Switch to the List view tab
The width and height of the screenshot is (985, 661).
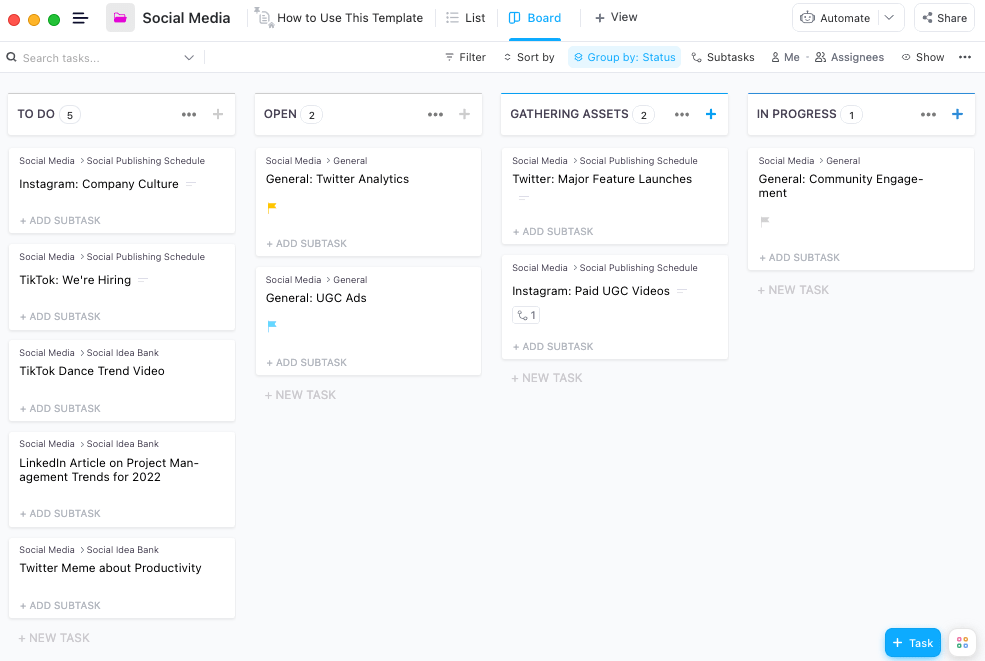coord(466,18)
